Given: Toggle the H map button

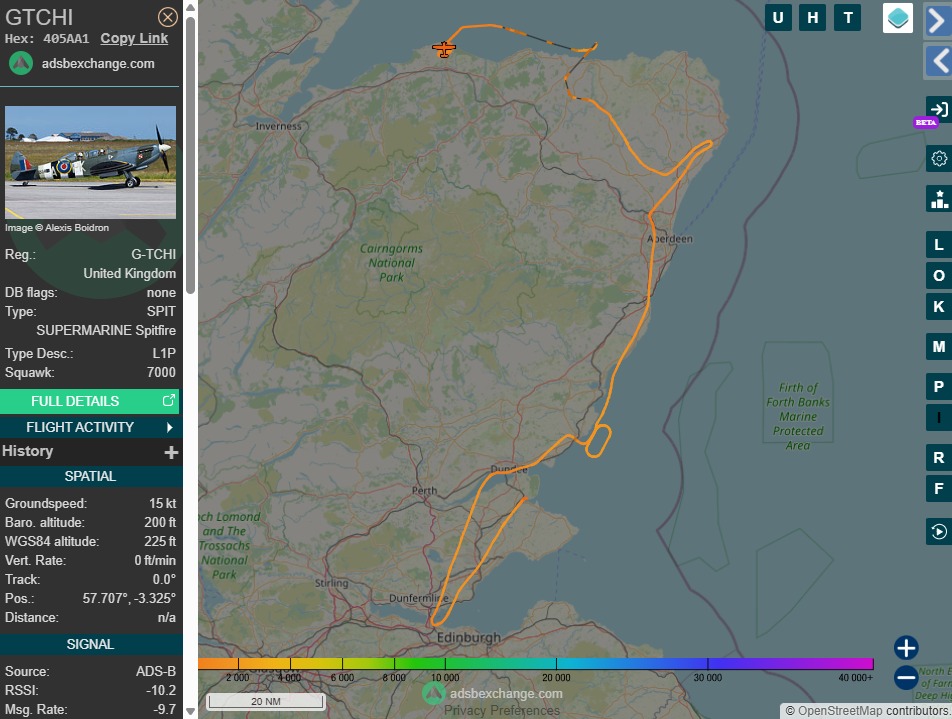Looking at the screenshot, I should click(x=813, y=18).
